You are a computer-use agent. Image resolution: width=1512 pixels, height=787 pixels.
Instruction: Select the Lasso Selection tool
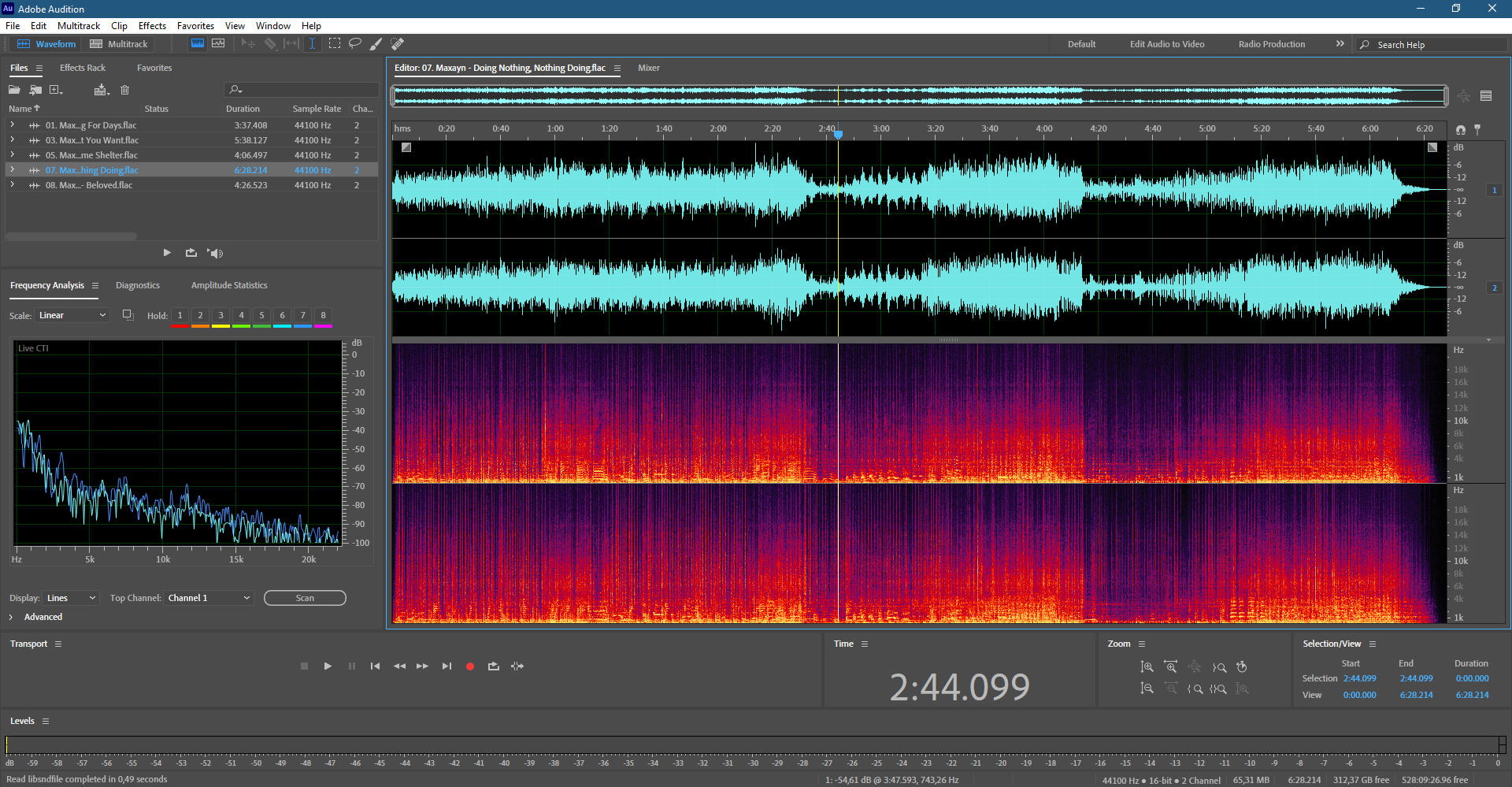click(355, 44)
